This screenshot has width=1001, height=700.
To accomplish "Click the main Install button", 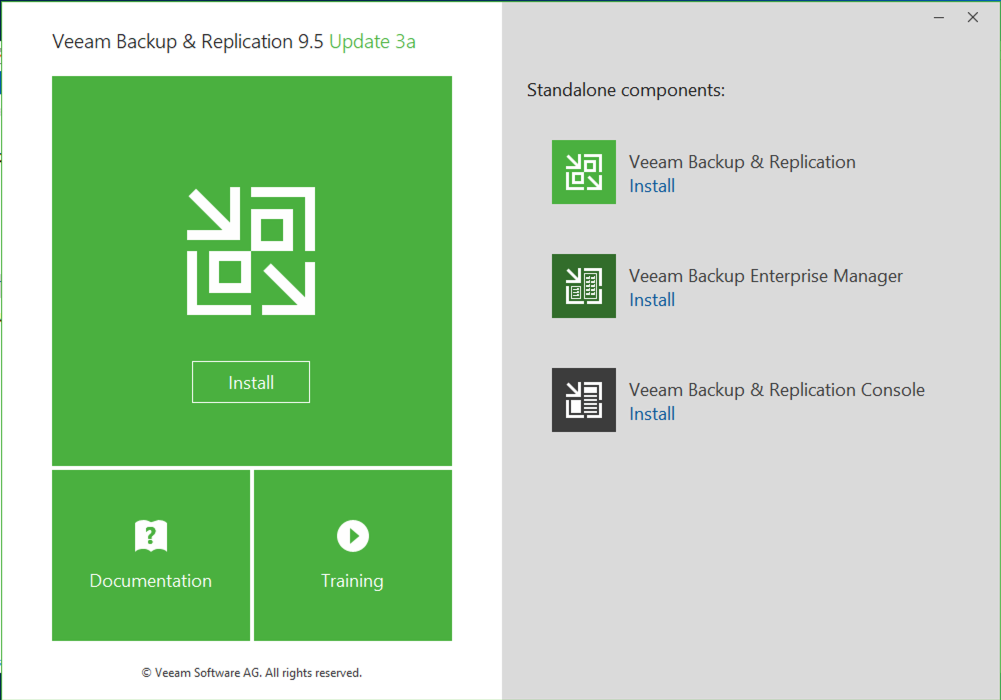I will [250, 382].
